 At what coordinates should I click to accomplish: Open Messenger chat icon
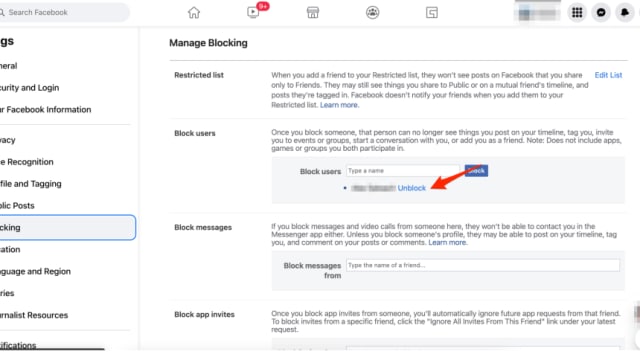pos(601,13)
